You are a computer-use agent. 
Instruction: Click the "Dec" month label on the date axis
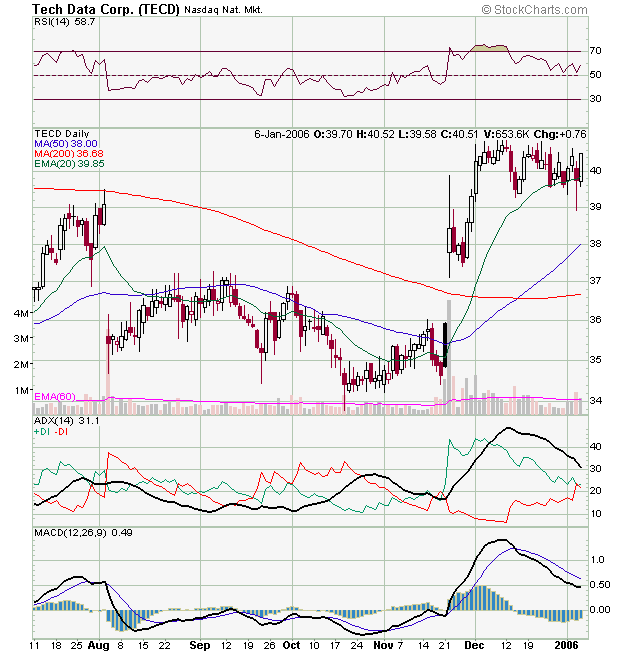click(x=475, y=645)
